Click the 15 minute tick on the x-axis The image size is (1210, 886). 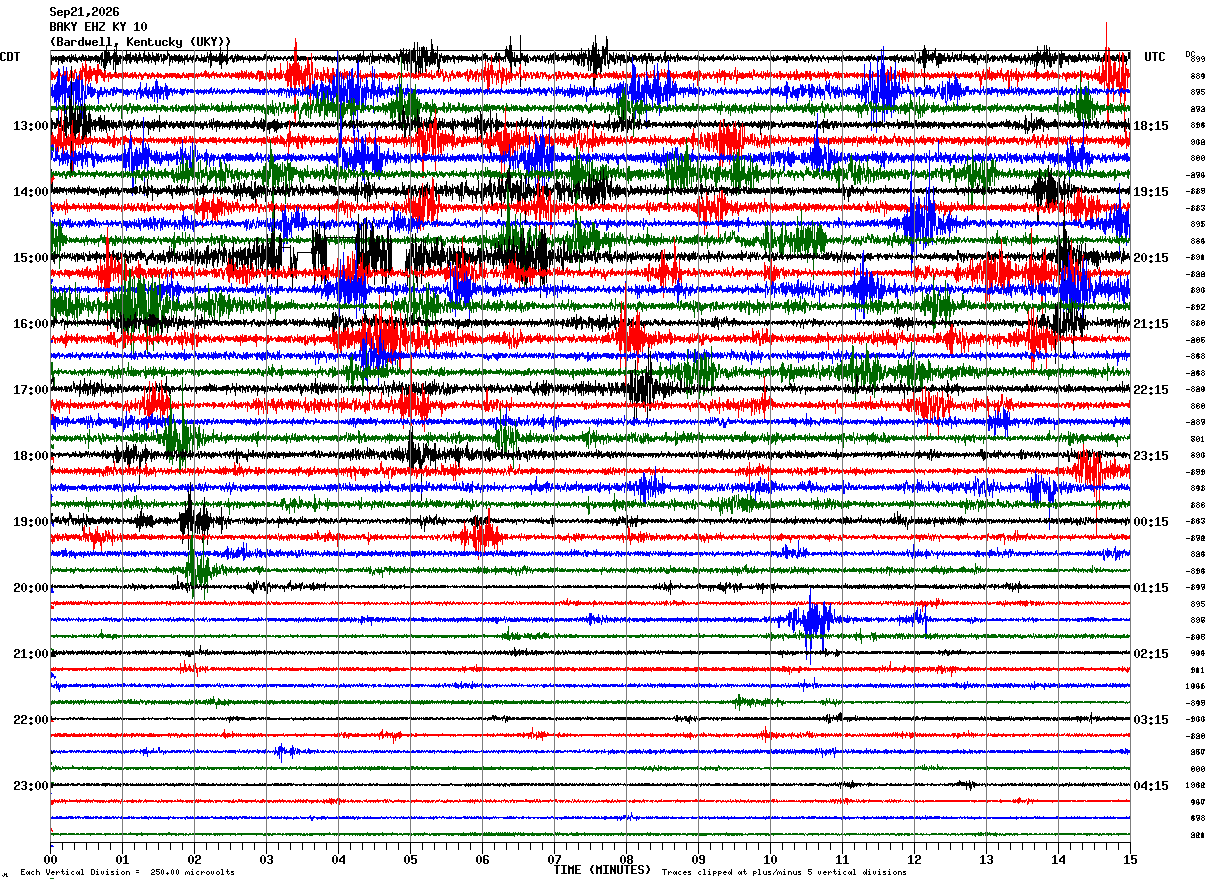click(x=1130, y=859)
